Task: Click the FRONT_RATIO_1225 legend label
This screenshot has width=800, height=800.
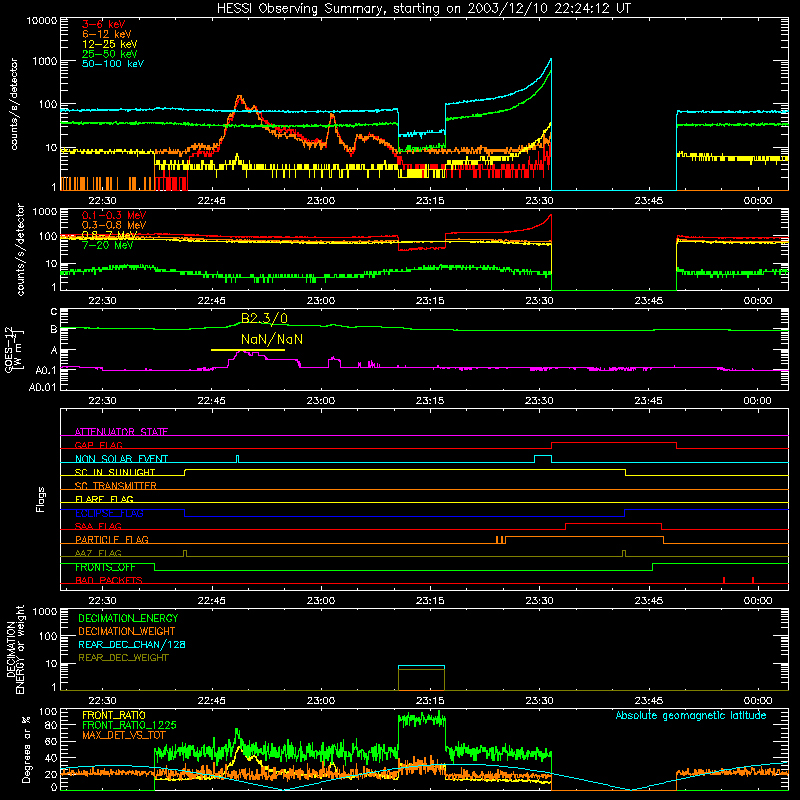Action: pyautogui.click(x=129, y=725)
